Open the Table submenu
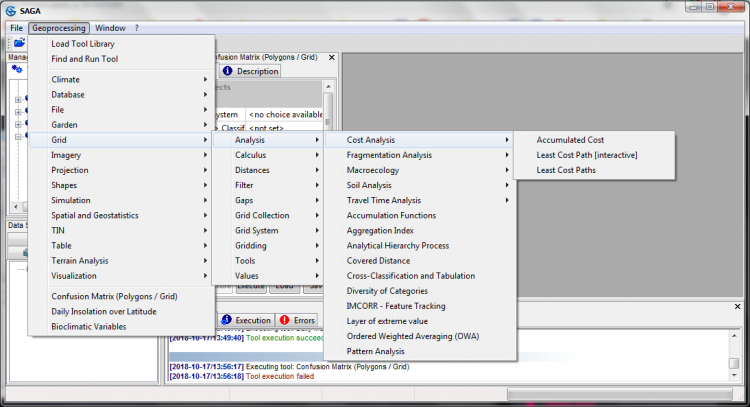The width and height of the screenshot is (750, 407). 121,245
